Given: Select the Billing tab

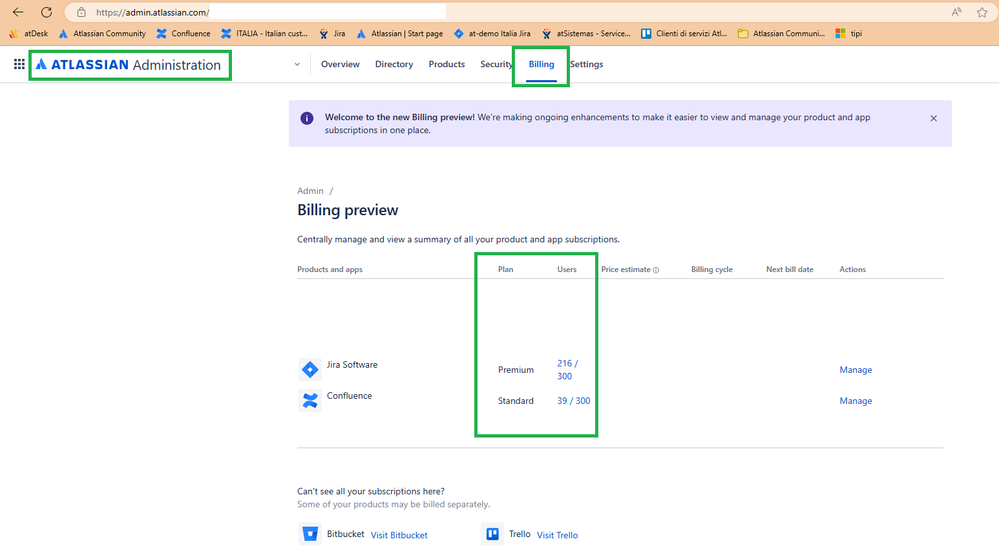Looking at the screenshot, I should tap(541, 64).
